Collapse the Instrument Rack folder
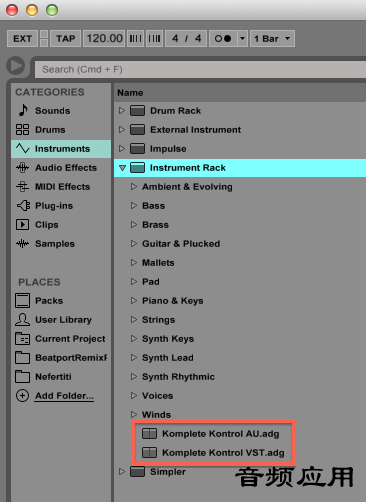 pyautogui.click(x=122, y=168)
